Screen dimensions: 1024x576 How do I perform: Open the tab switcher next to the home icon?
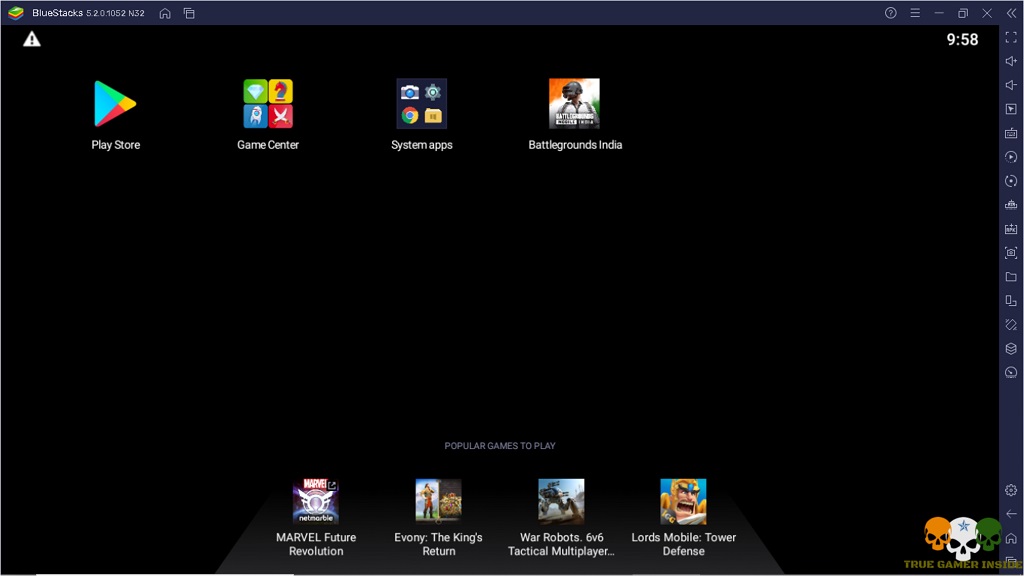tap(189, 14)
